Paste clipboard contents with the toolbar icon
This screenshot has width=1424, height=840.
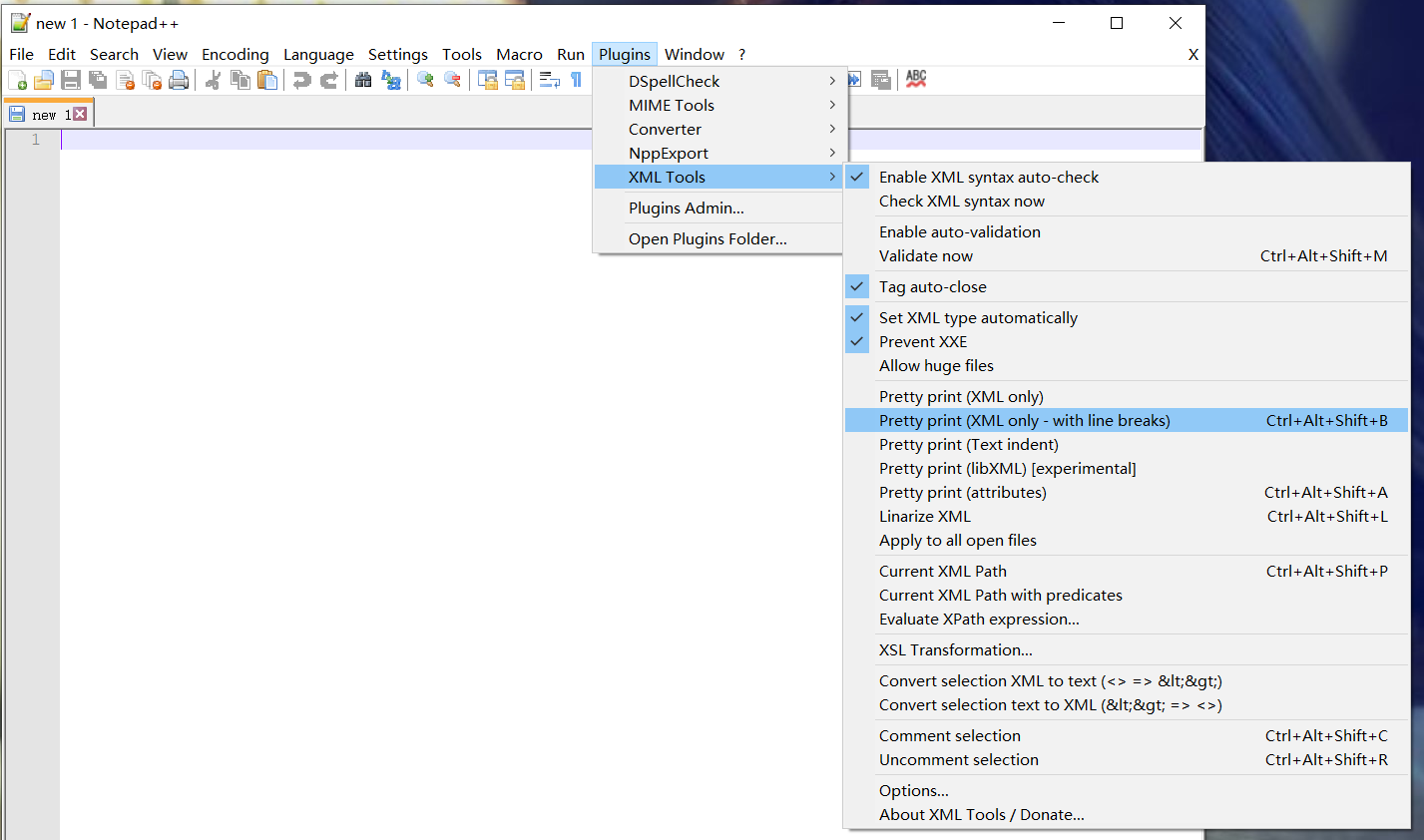(x=267, y=79)
